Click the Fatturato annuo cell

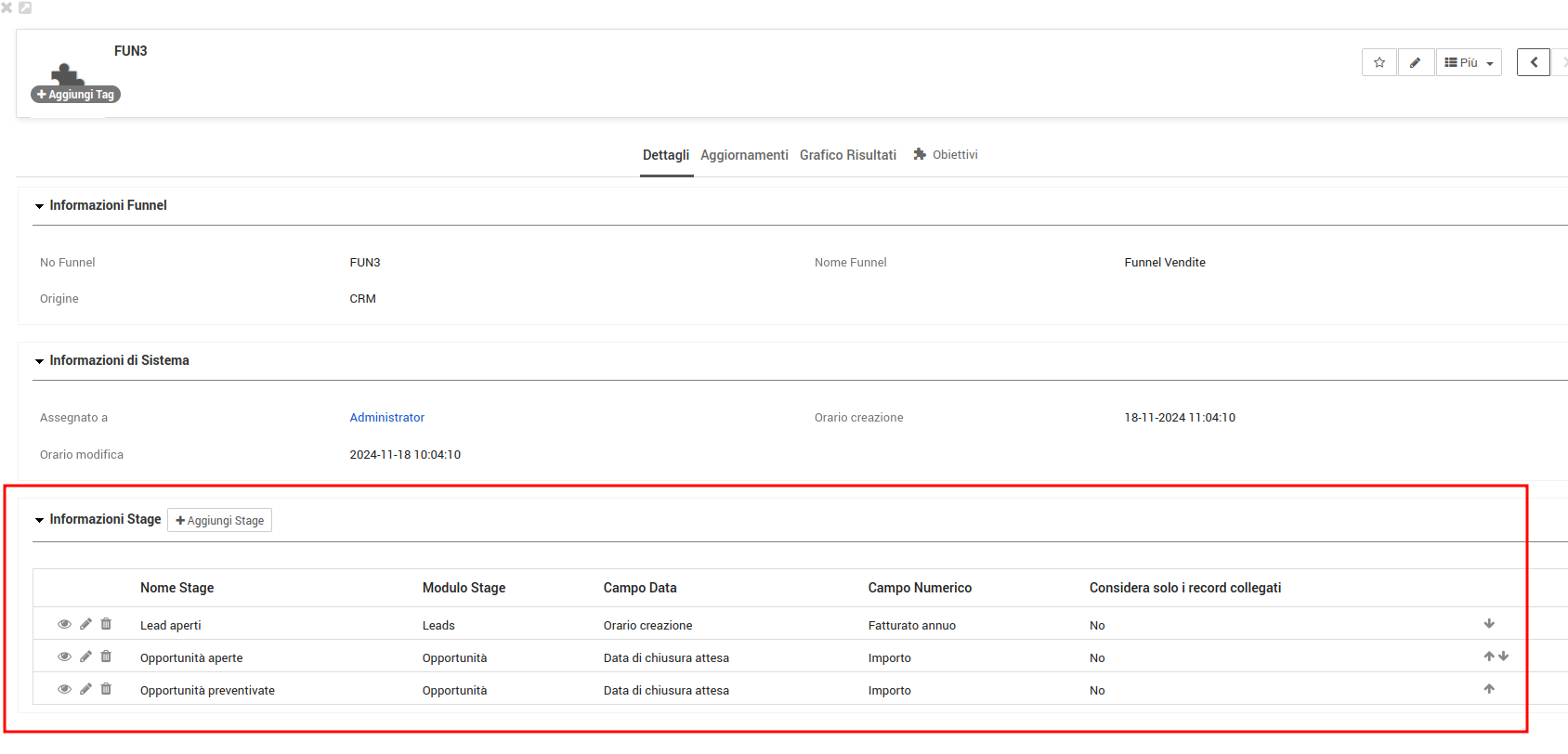click(912, 626)
